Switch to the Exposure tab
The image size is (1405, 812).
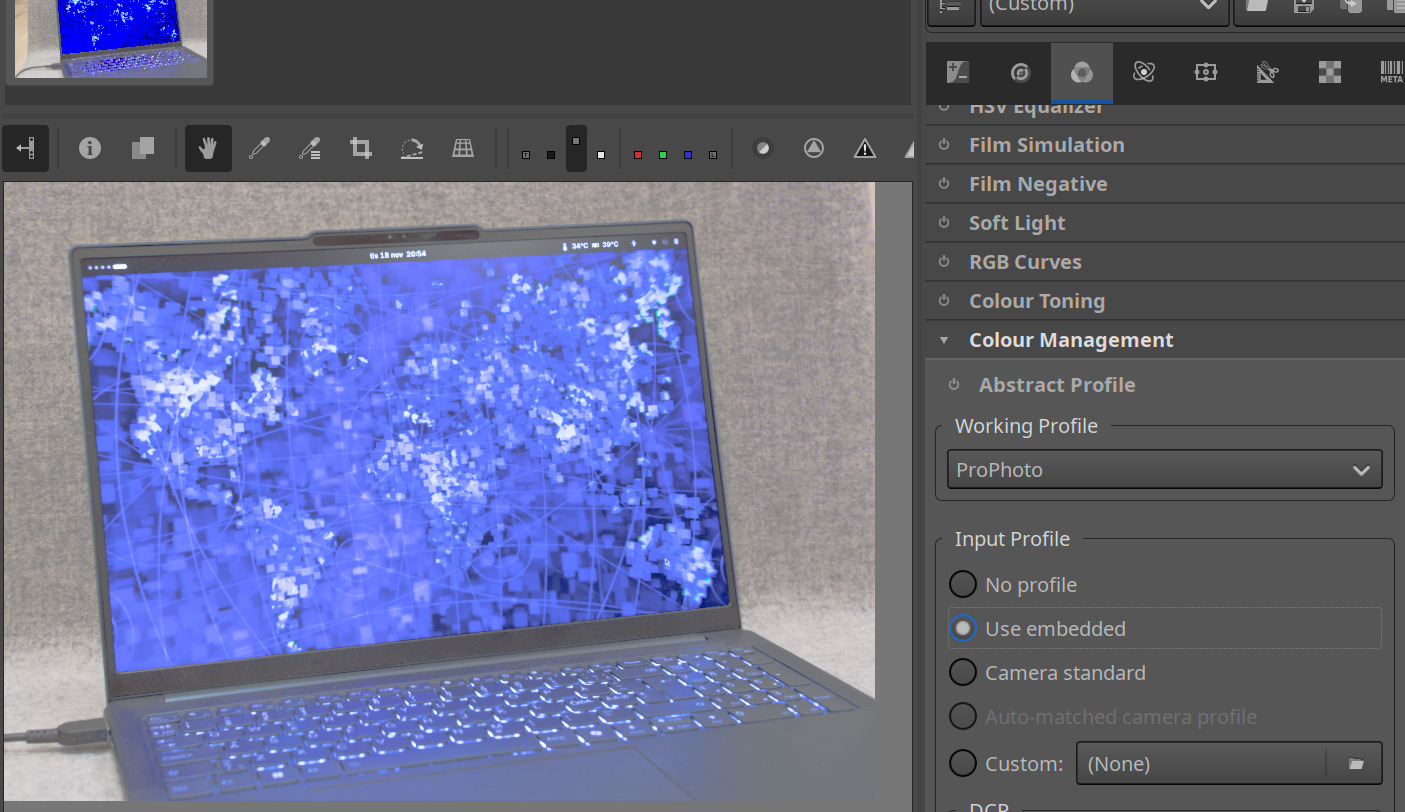[957, 72]
